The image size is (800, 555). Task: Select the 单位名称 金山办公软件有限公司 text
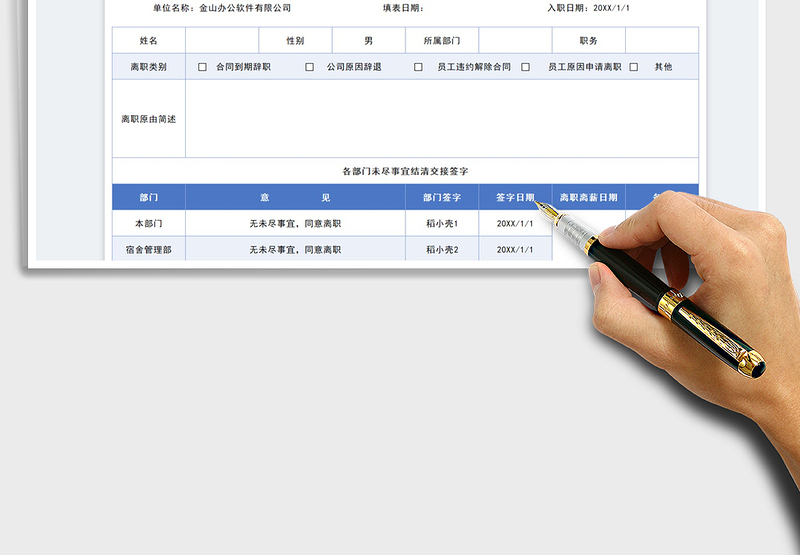244,8
